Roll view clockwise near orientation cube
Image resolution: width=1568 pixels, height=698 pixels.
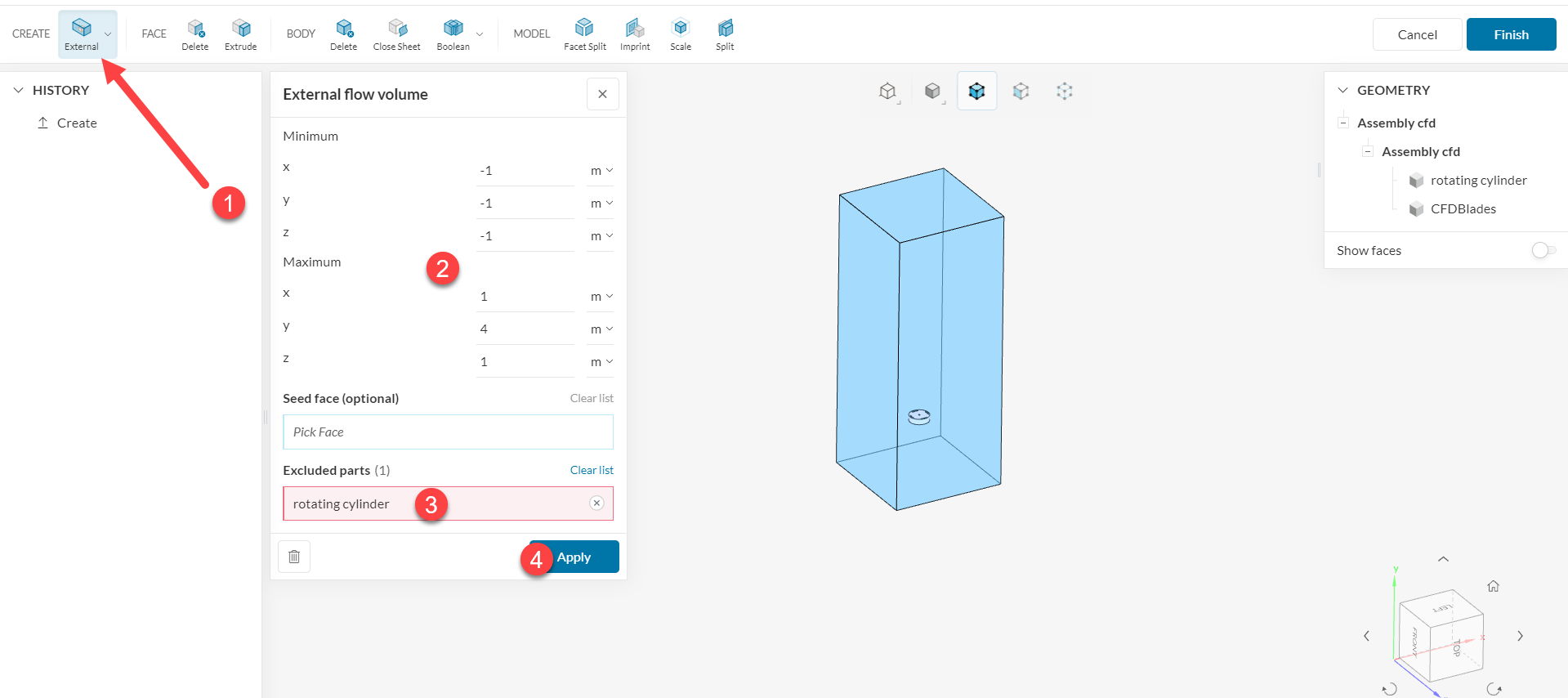tap(1494, 689)
